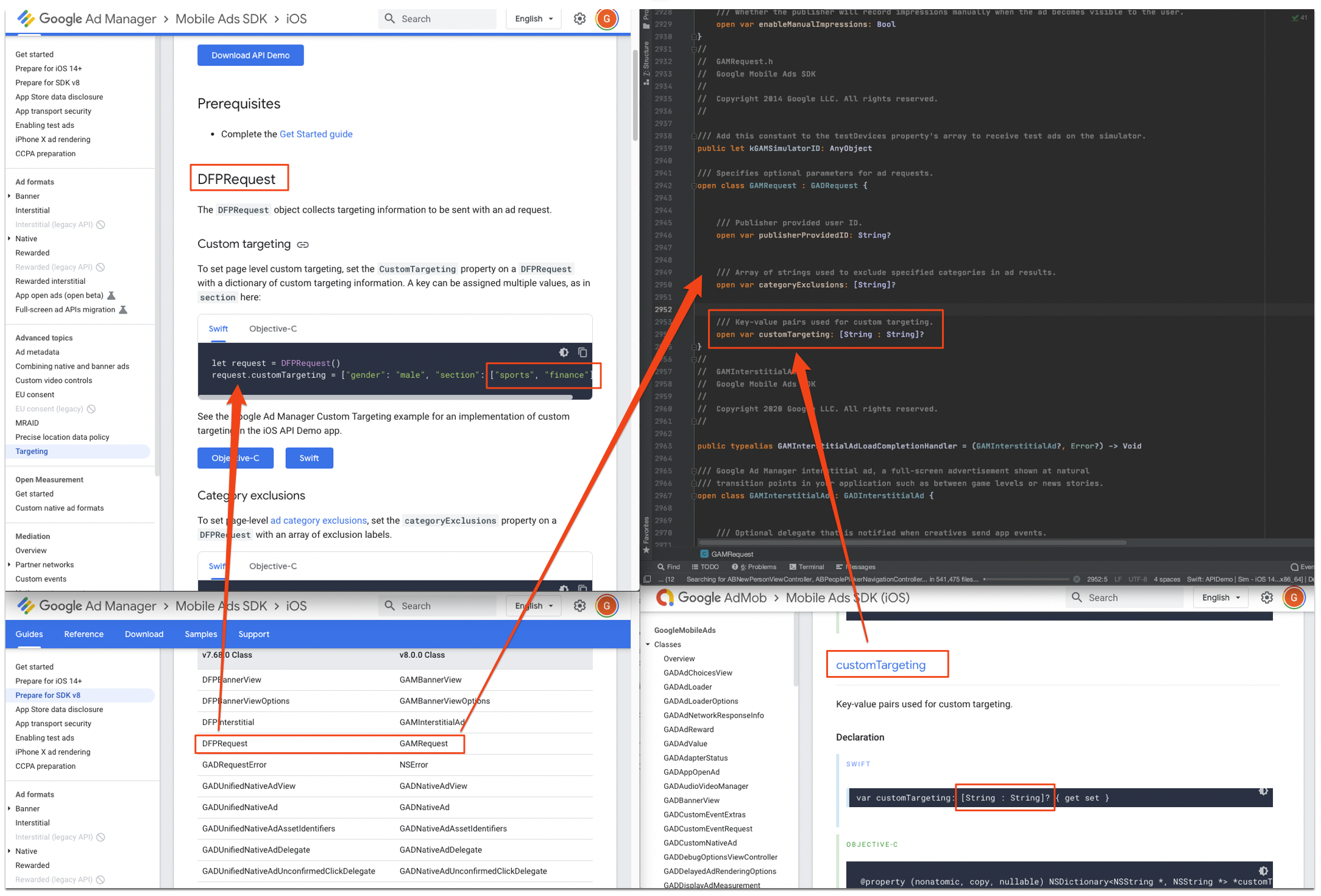
Task: Expand the Banner item in Ad formats
Action: [x=9, y=196]
